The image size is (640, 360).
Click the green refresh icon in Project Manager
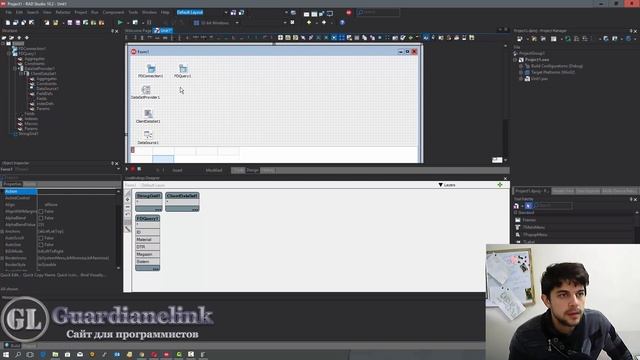pyautogui.click(x=568, y=39)
